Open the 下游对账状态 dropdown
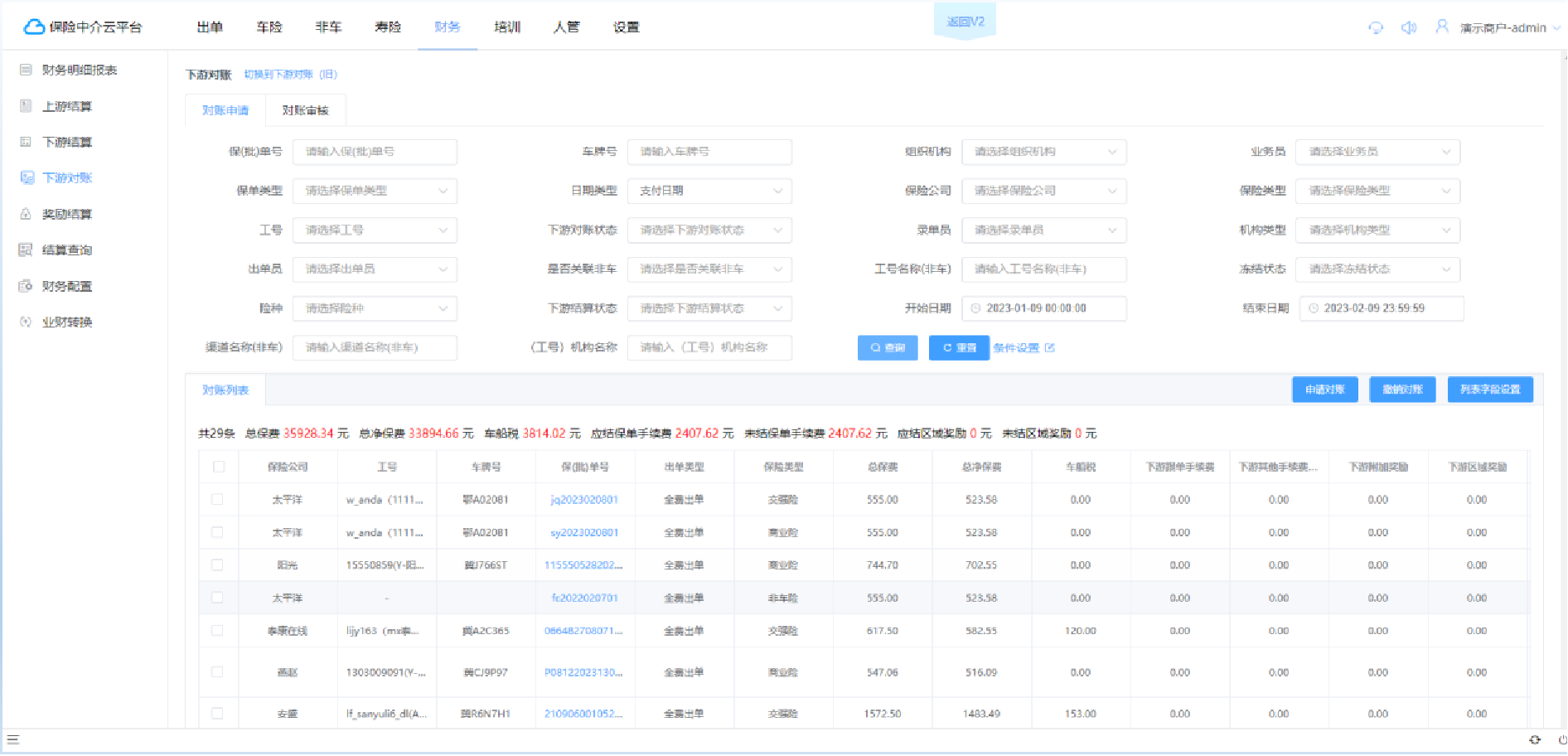This screenshot has height=756, width=1568. click(709, 230)
